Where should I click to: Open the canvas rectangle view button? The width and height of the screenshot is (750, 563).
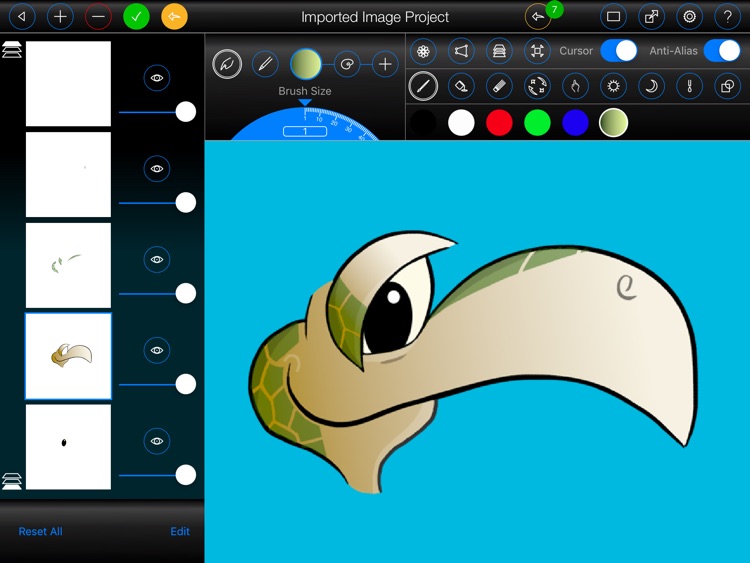click(x=613, y=17)
